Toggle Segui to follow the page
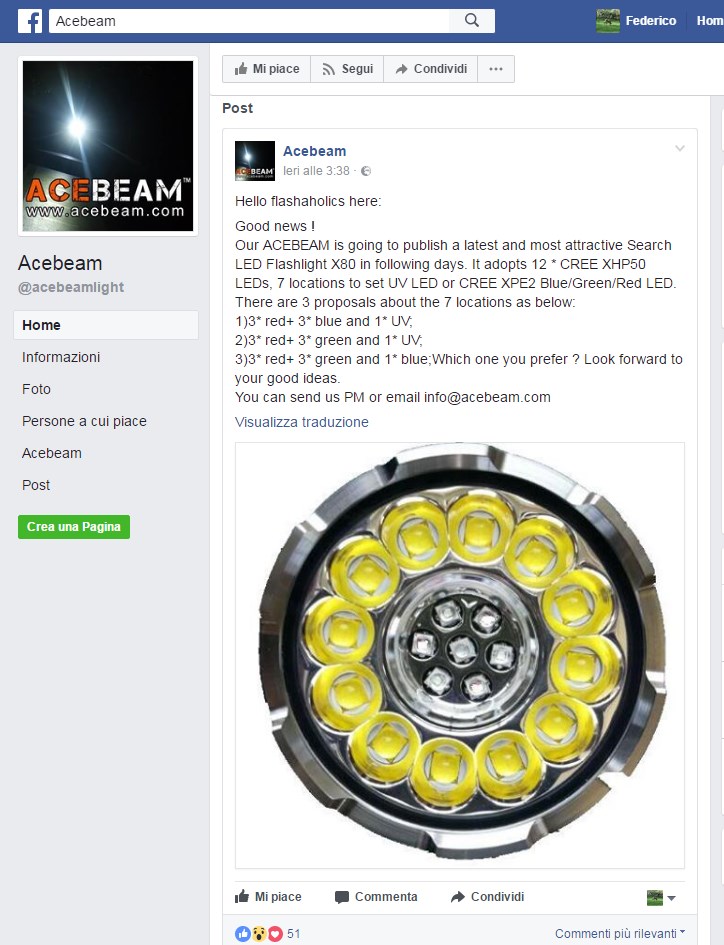The image size is (724, 945). click(347, 69)
